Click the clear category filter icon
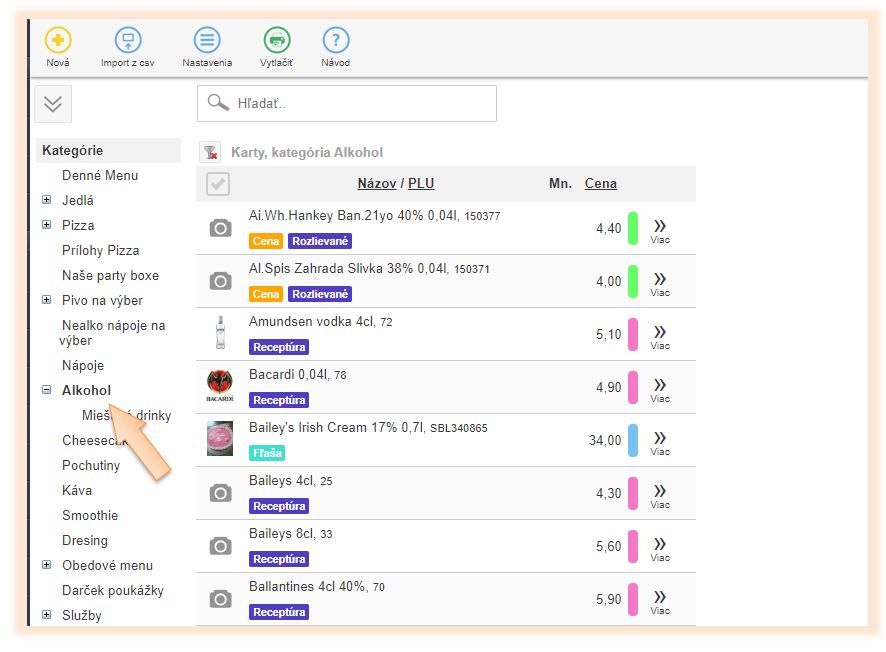Screen dimensions: 886x652 coord(210,152)
